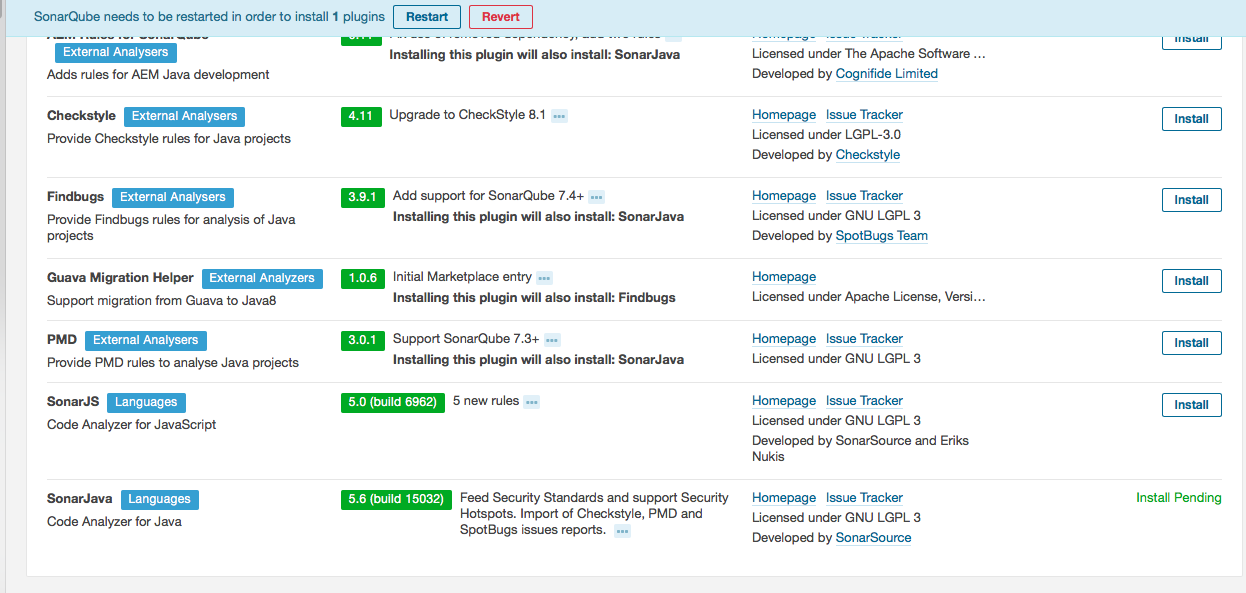Click the Install Pending status for SonarJava

[1179, 498]
